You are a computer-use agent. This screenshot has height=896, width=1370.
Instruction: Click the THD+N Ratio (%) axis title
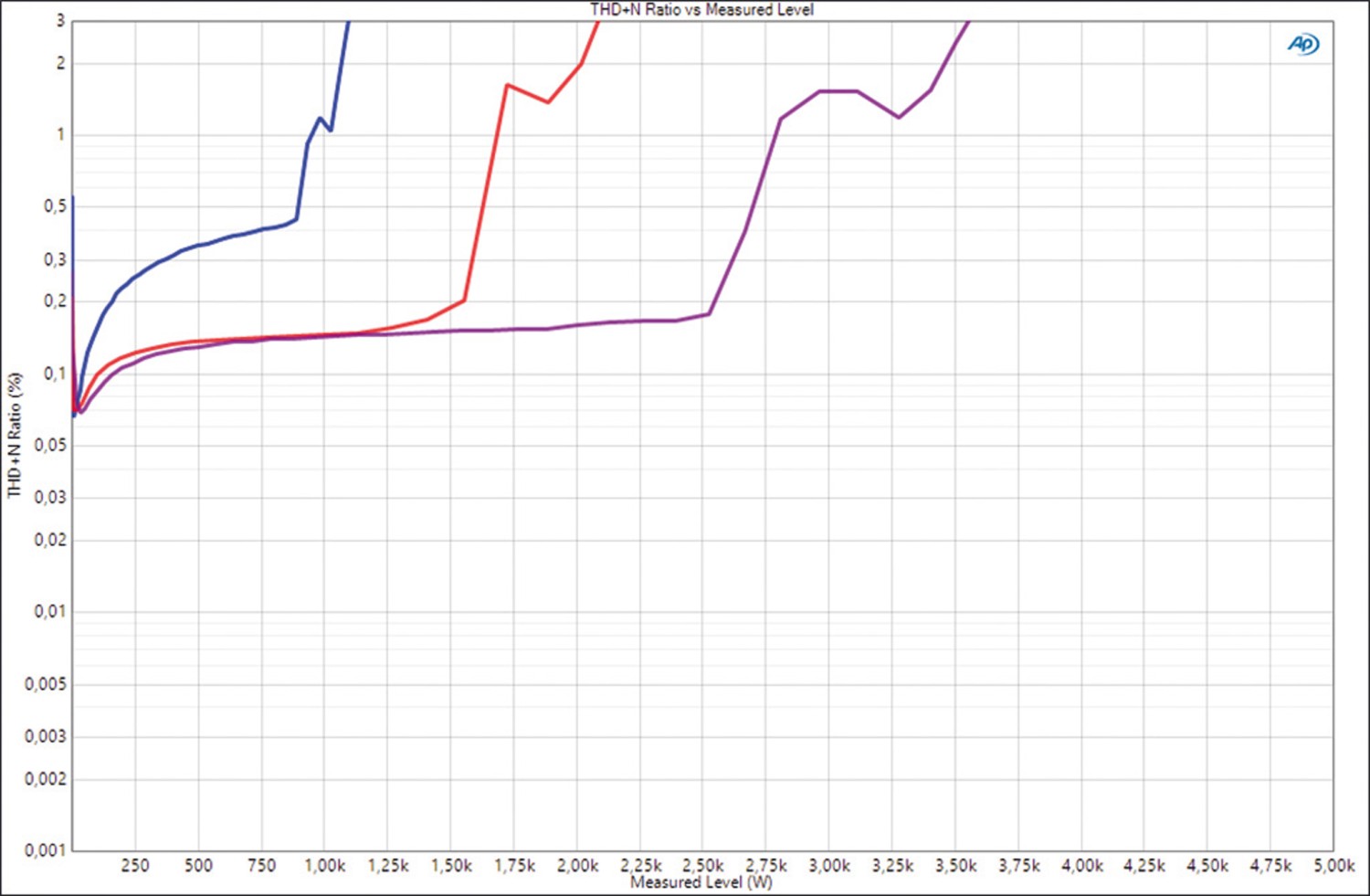click(x=15, y=435)
